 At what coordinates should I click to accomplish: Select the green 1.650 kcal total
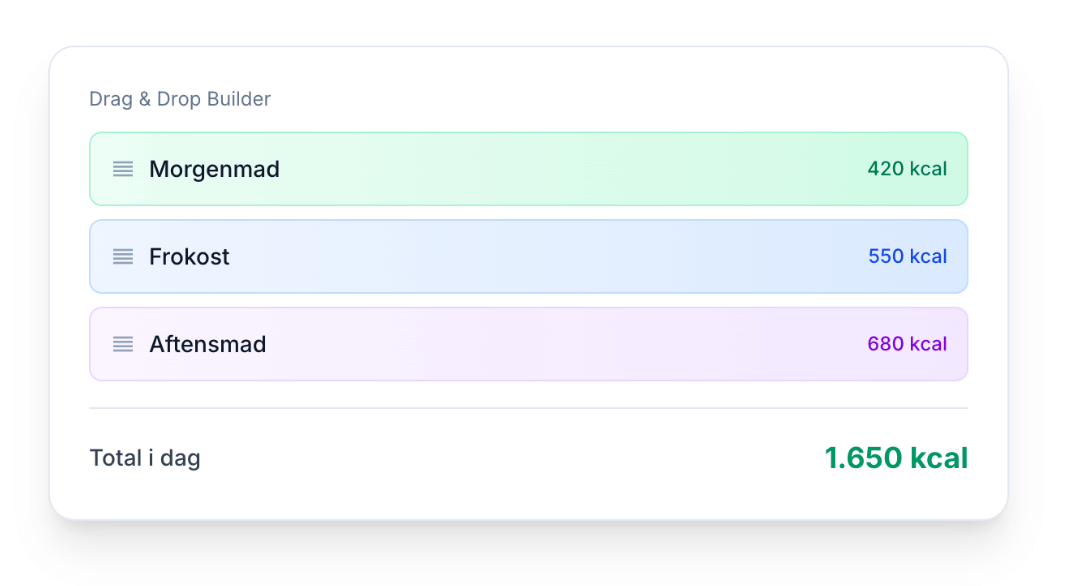click(x=895, y=458)
